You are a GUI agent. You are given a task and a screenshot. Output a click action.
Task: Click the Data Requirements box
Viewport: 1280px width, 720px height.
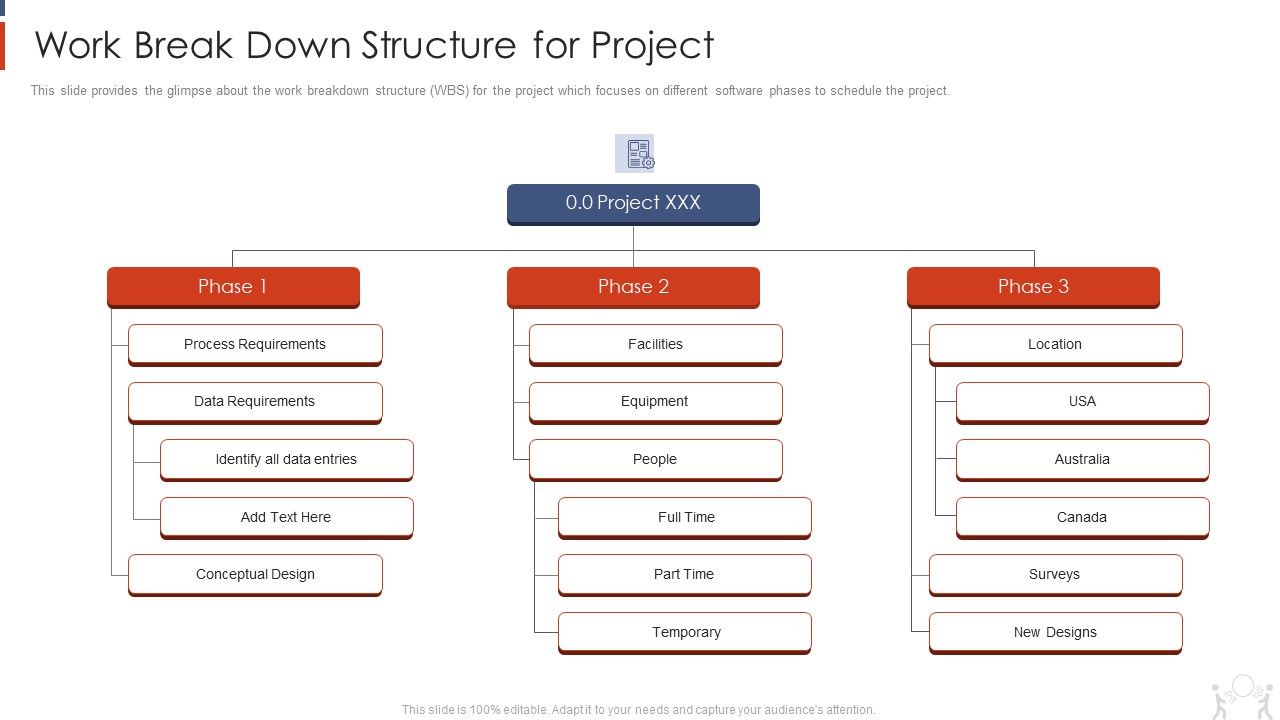pyautogui.click(x=255, y=402)
